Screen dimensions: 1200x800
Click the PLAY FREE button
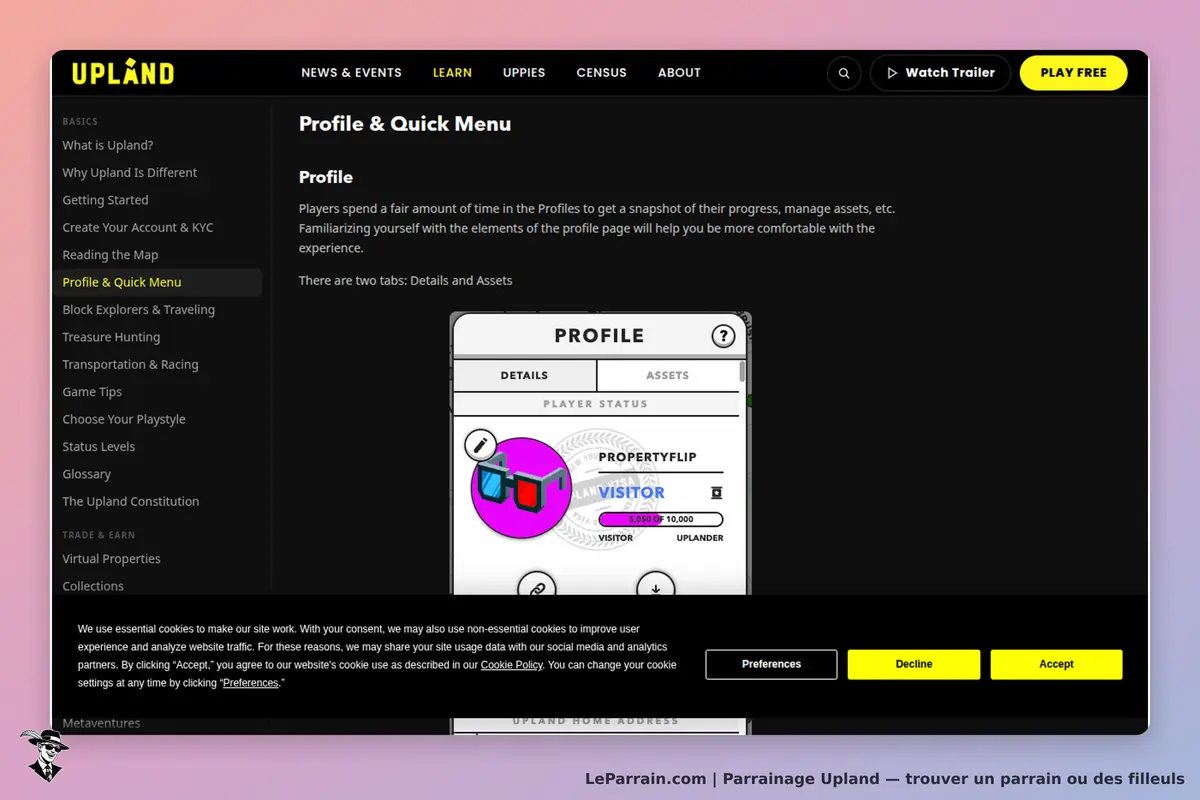pyautogui.click(x=1073, y=73)
